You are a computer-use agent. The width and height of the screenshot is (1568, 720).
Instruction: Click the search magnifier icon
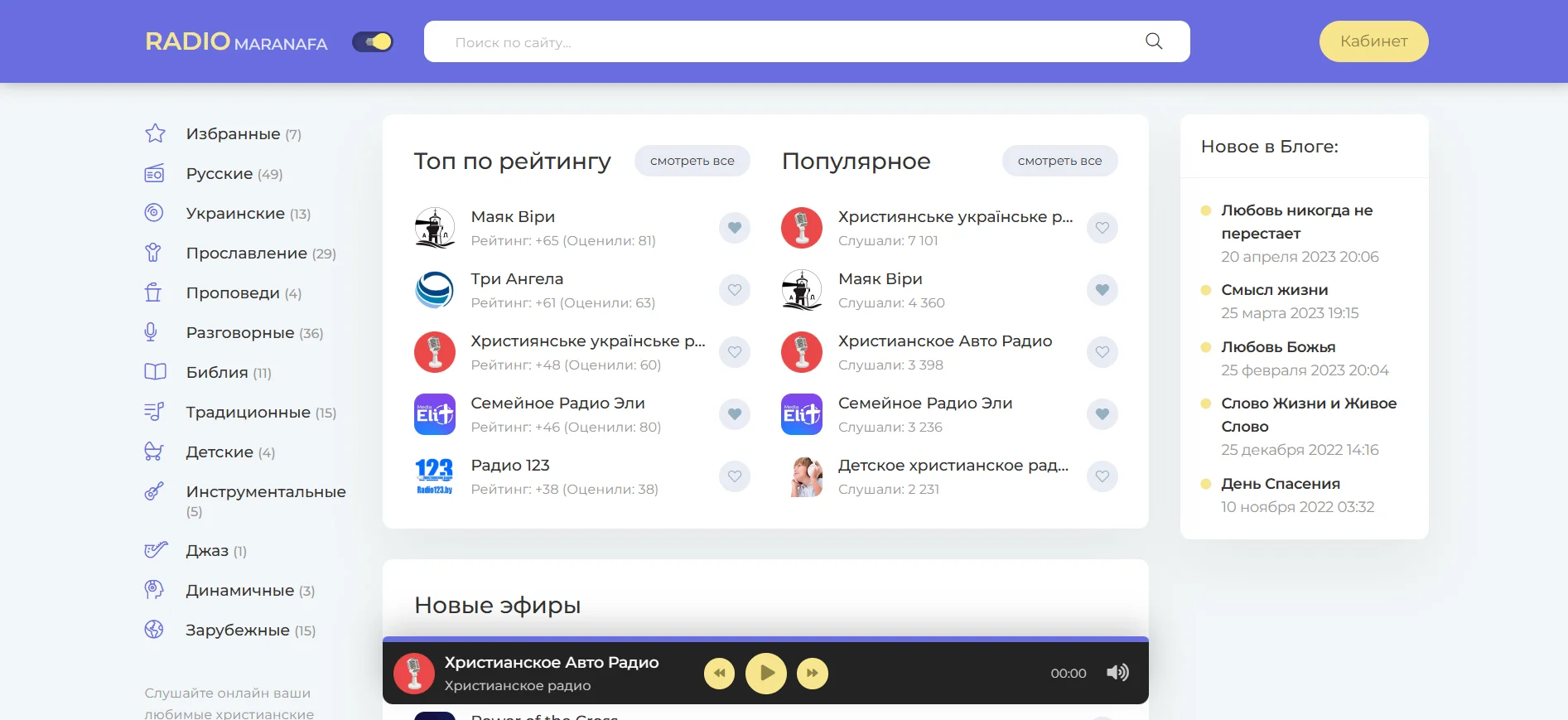(x=1153, y=41)
